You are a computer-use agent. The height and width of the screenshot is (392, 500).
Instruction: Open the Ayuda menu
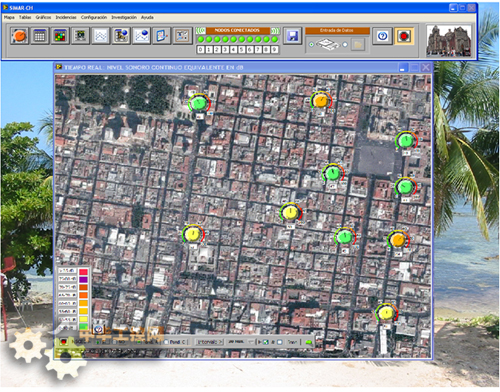[x=147, y=17]
